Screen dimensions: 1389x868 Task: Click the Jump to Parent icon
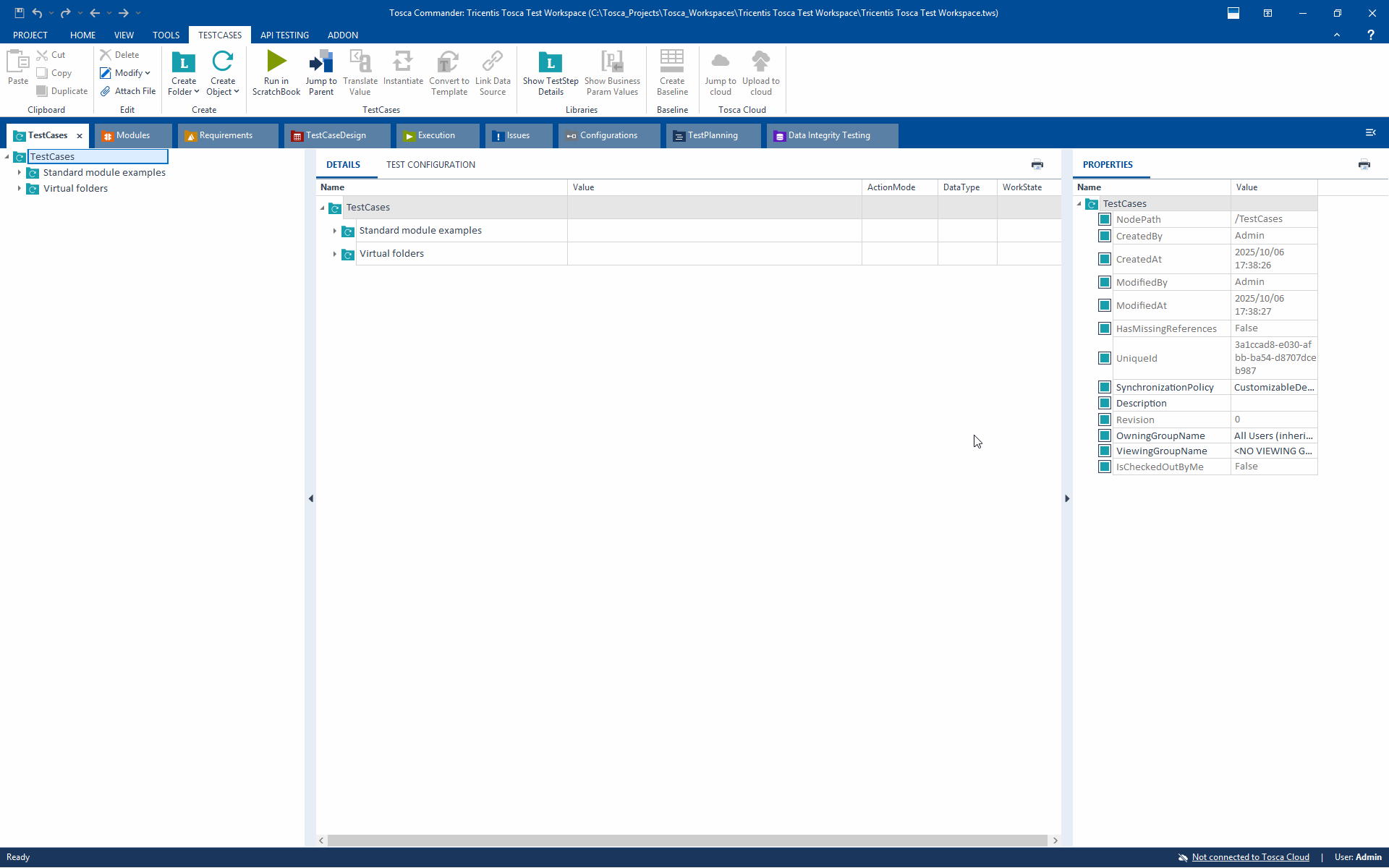click(x=320, y=62)
